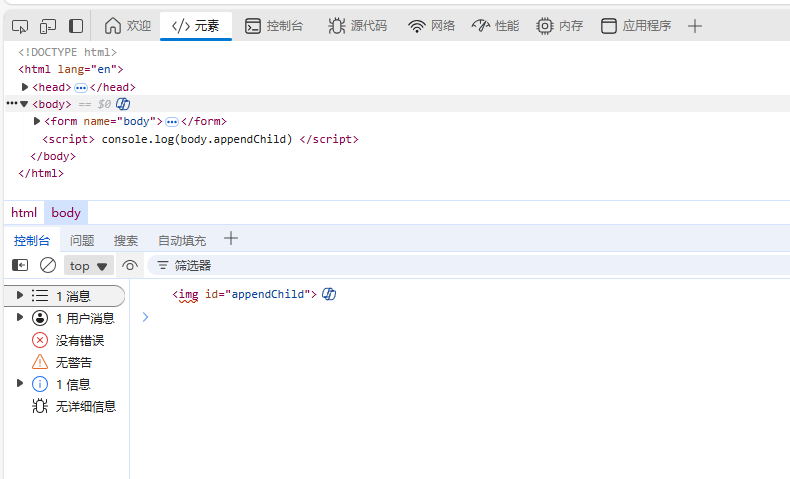The width and height of the screenshot is (790, 479).
Task: Select the <html lang="en"> line
Action: (x=71, y=69)
